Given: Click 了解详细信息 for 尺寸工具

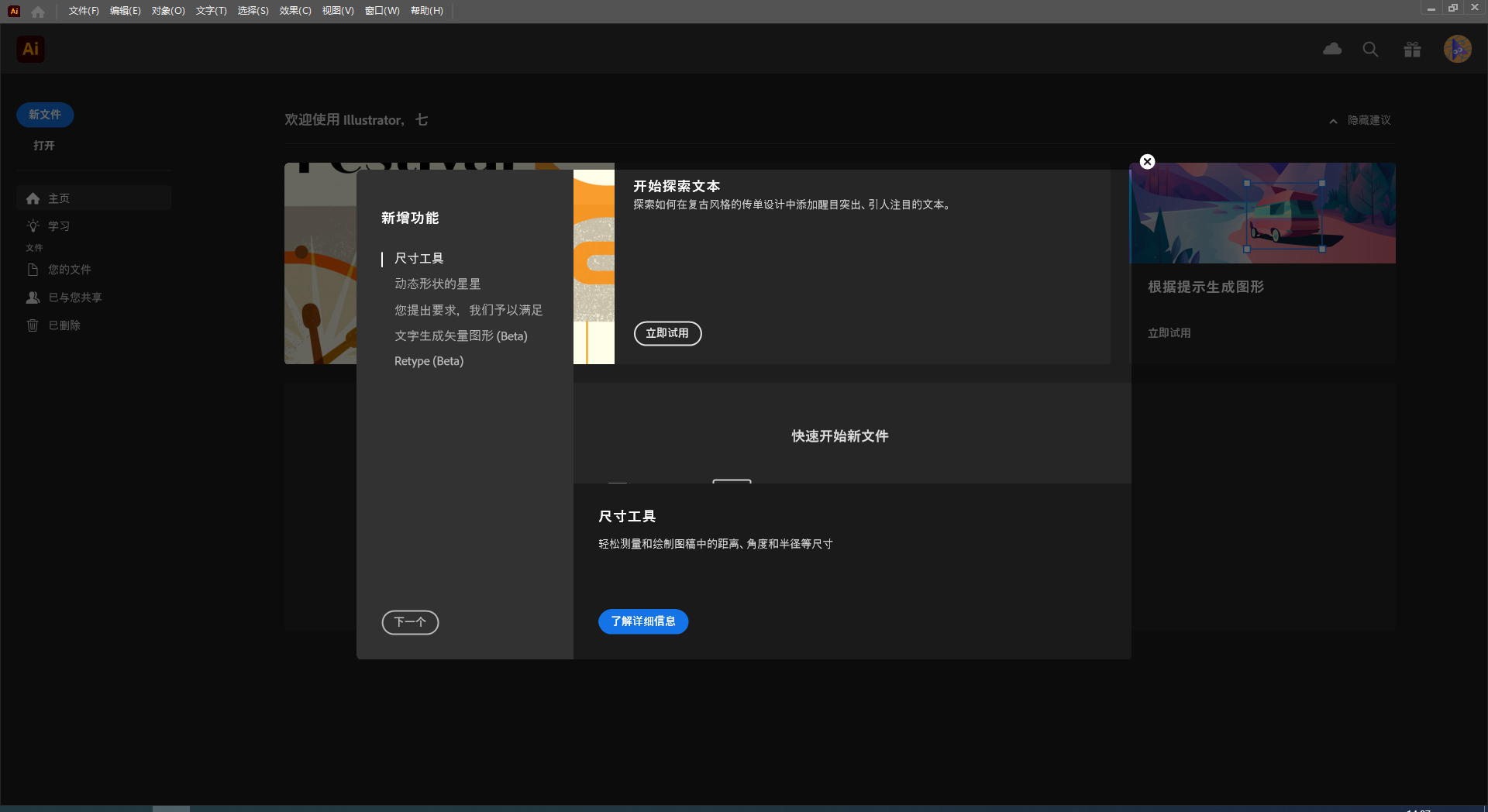Looking at the screenshot, I should [642, 621].
